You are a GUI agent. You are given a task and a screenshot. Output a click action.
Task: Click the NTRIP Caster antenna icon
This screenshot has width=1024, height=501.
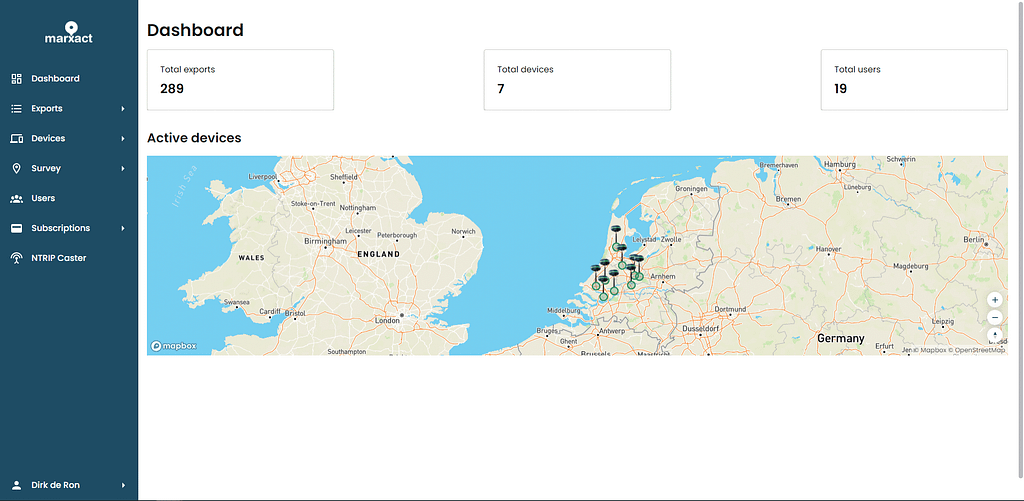16,258
